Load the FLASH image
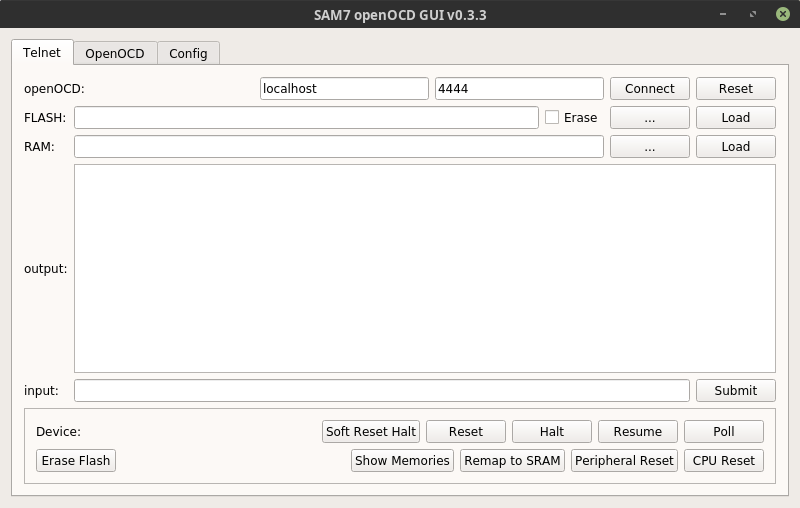This screenshot has height=508, width=800. pyautogui.click(x=736, y=118)
